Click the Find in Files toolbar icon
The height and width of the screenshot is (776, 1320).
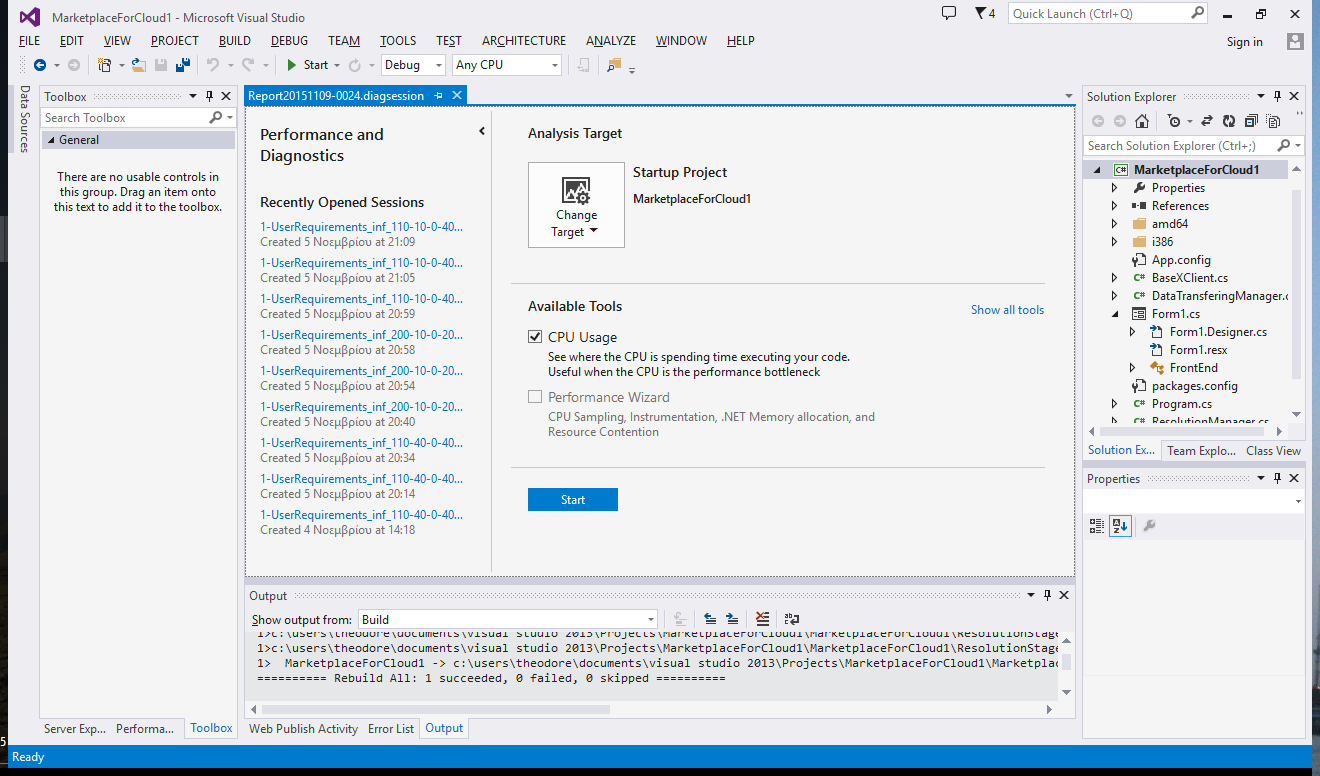click(614, 65)
